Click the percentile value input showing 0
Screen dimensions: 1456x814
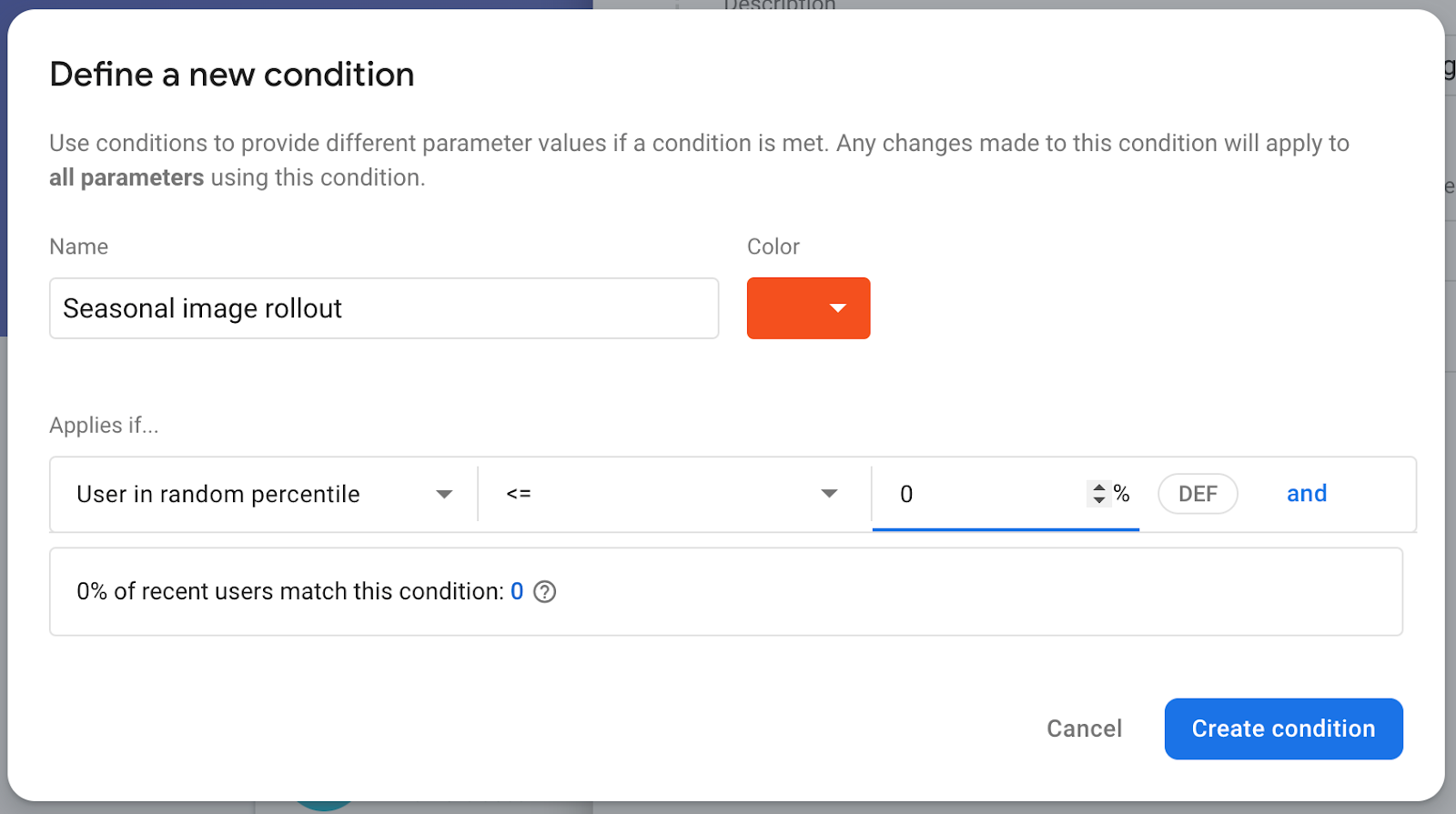pyautogui.click(x=987, y=494)
